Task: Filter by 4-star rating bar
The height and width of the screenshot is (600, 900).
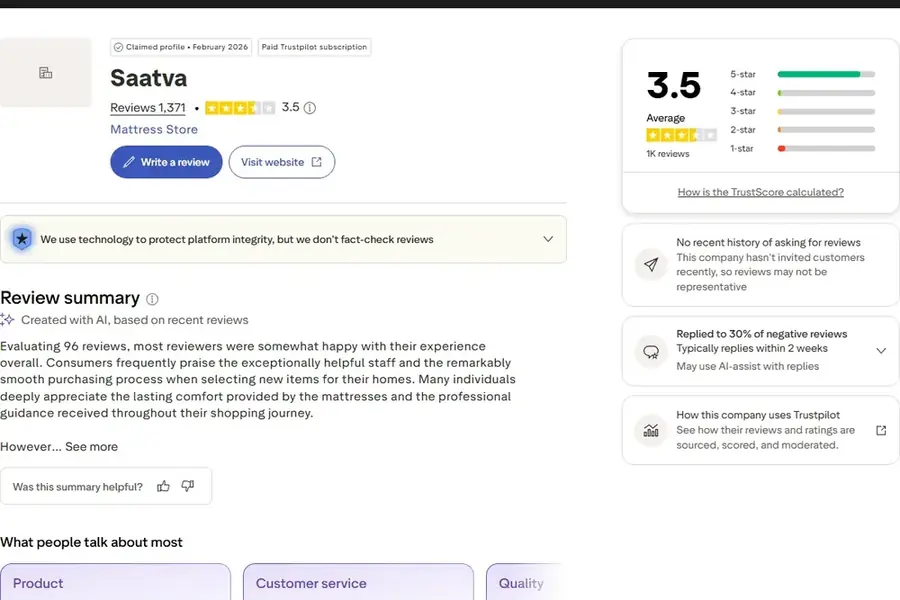Action: [x=802, y=92]
